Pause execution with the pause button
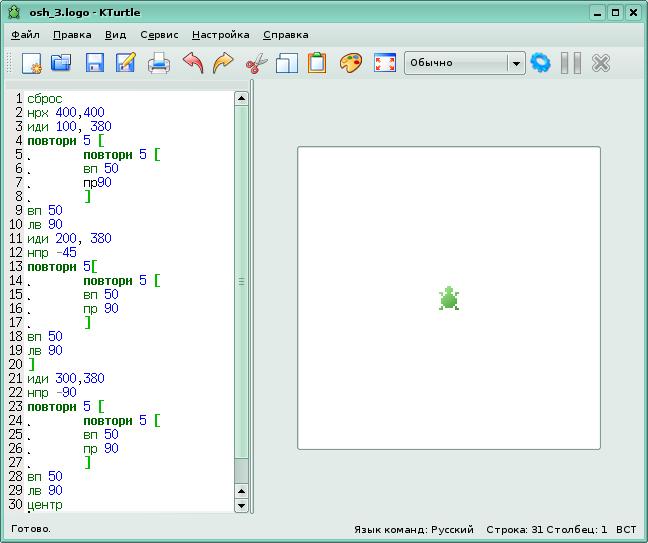The height and width of the screenshot is (543, 648). (x=571, y=63)
